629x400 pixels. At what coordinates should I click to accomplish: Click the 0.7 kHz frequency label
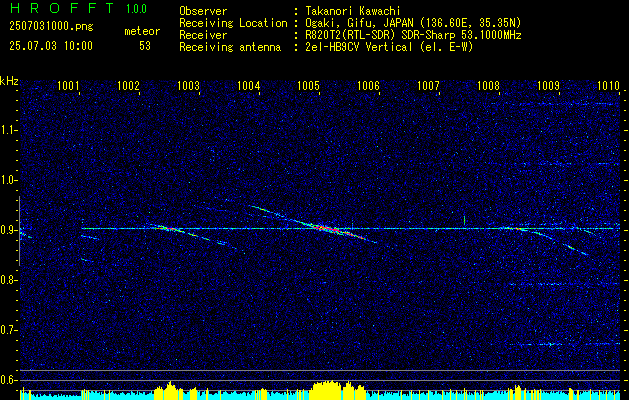[8, 330]
